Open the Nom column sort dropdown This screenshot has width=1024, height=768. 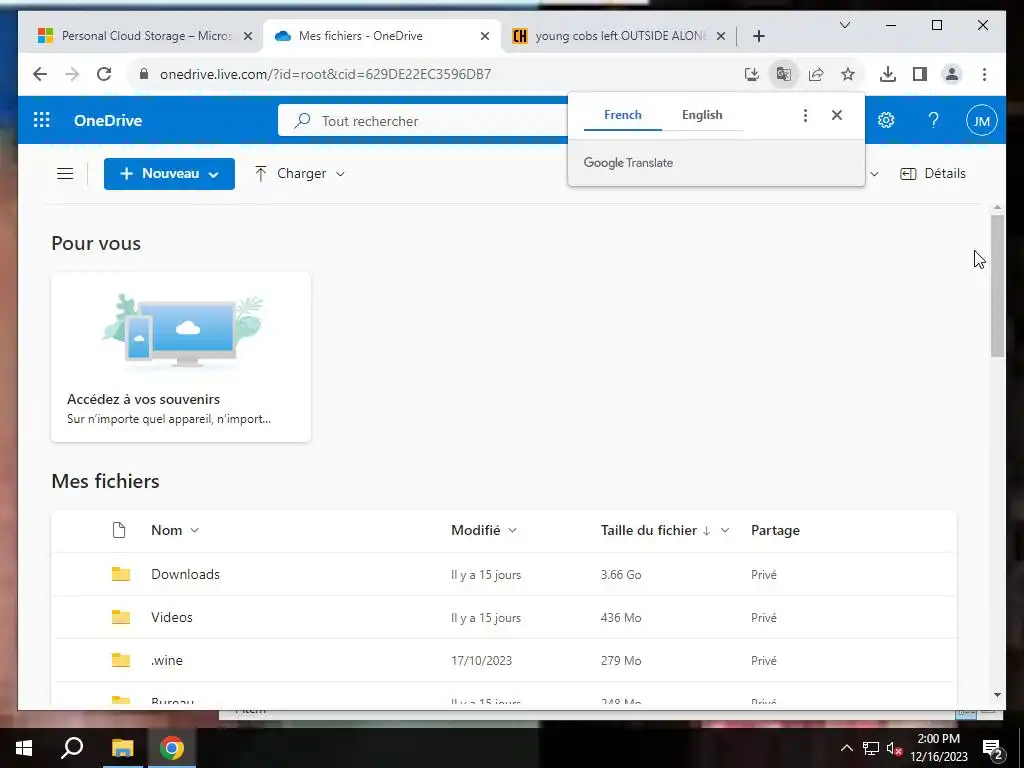(x=194, y=530)
